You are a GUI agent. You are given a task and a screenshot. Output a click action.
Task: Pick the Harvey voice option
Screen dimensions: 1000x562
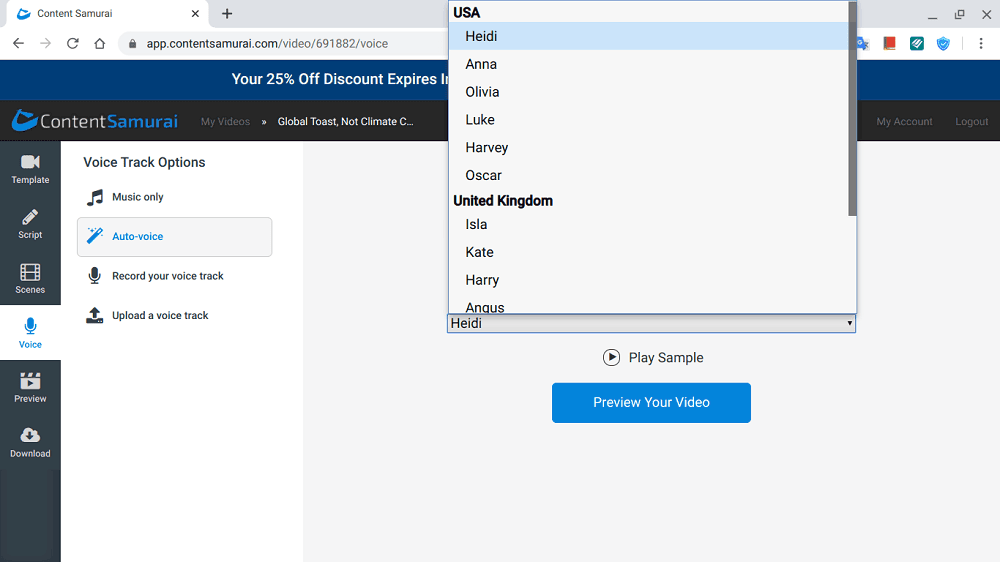coord(487,147)
